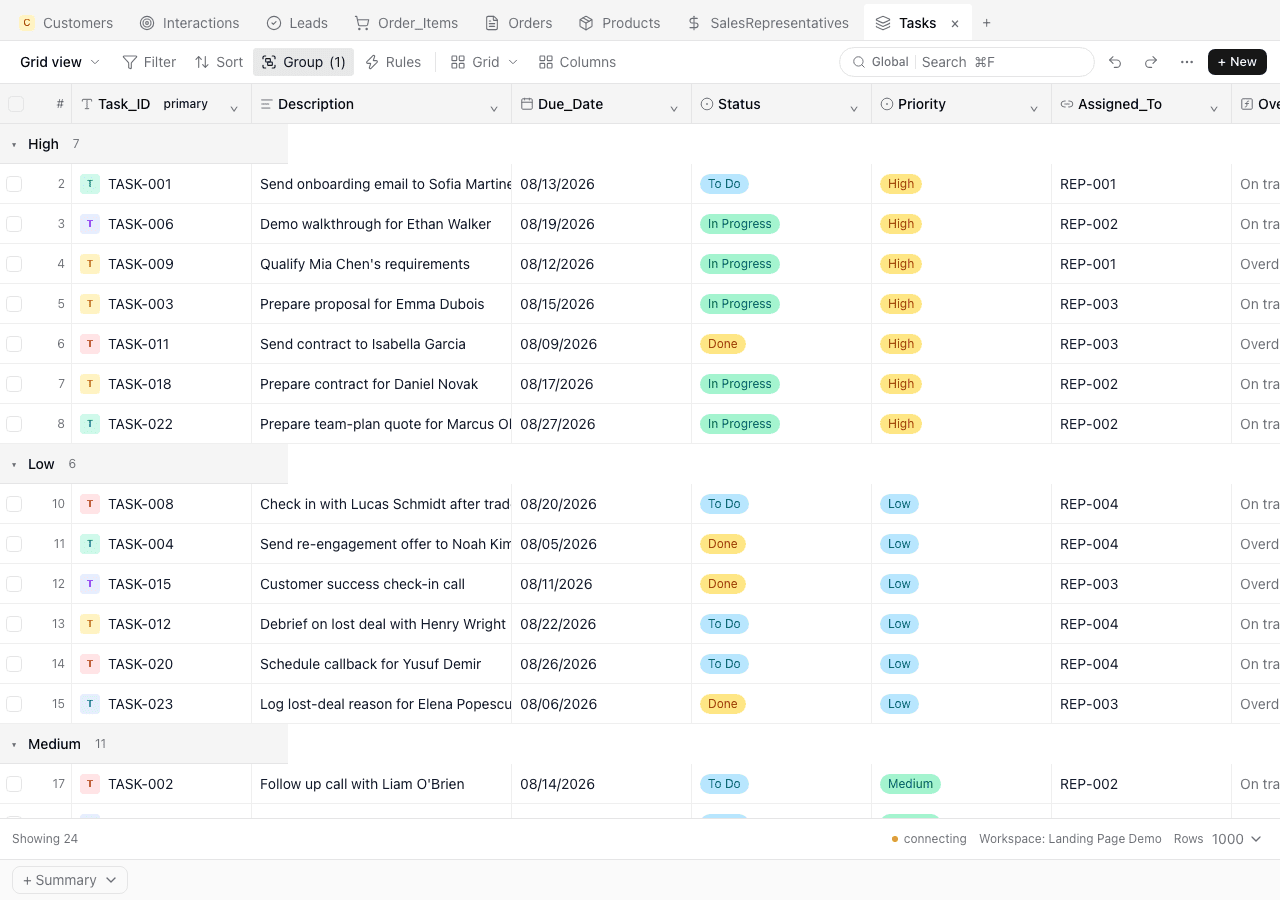
Task: Open the Grid layout dropdown
Action: point(484,62)
